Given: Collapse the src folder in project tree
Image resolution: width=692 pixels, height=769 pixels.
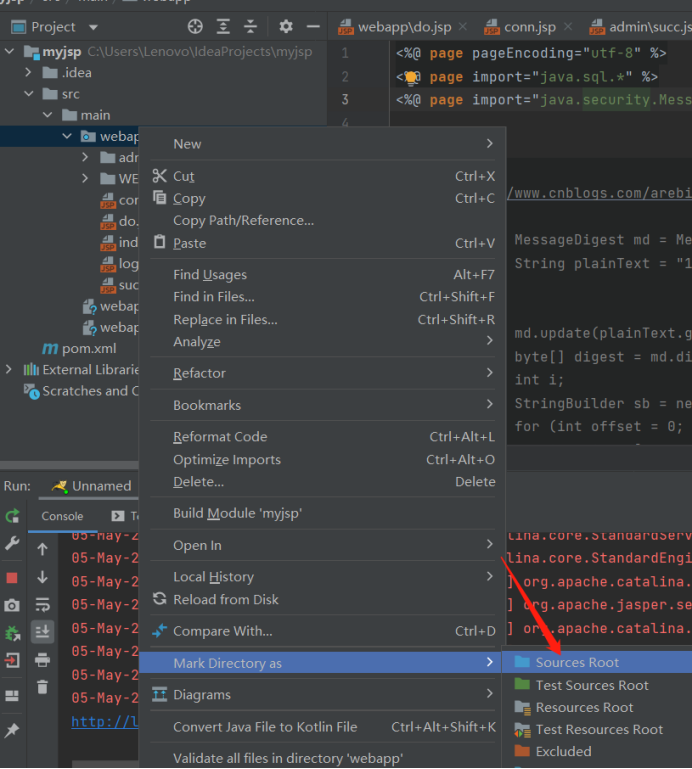Looking at the screenshot, I should tap(29, 94).
